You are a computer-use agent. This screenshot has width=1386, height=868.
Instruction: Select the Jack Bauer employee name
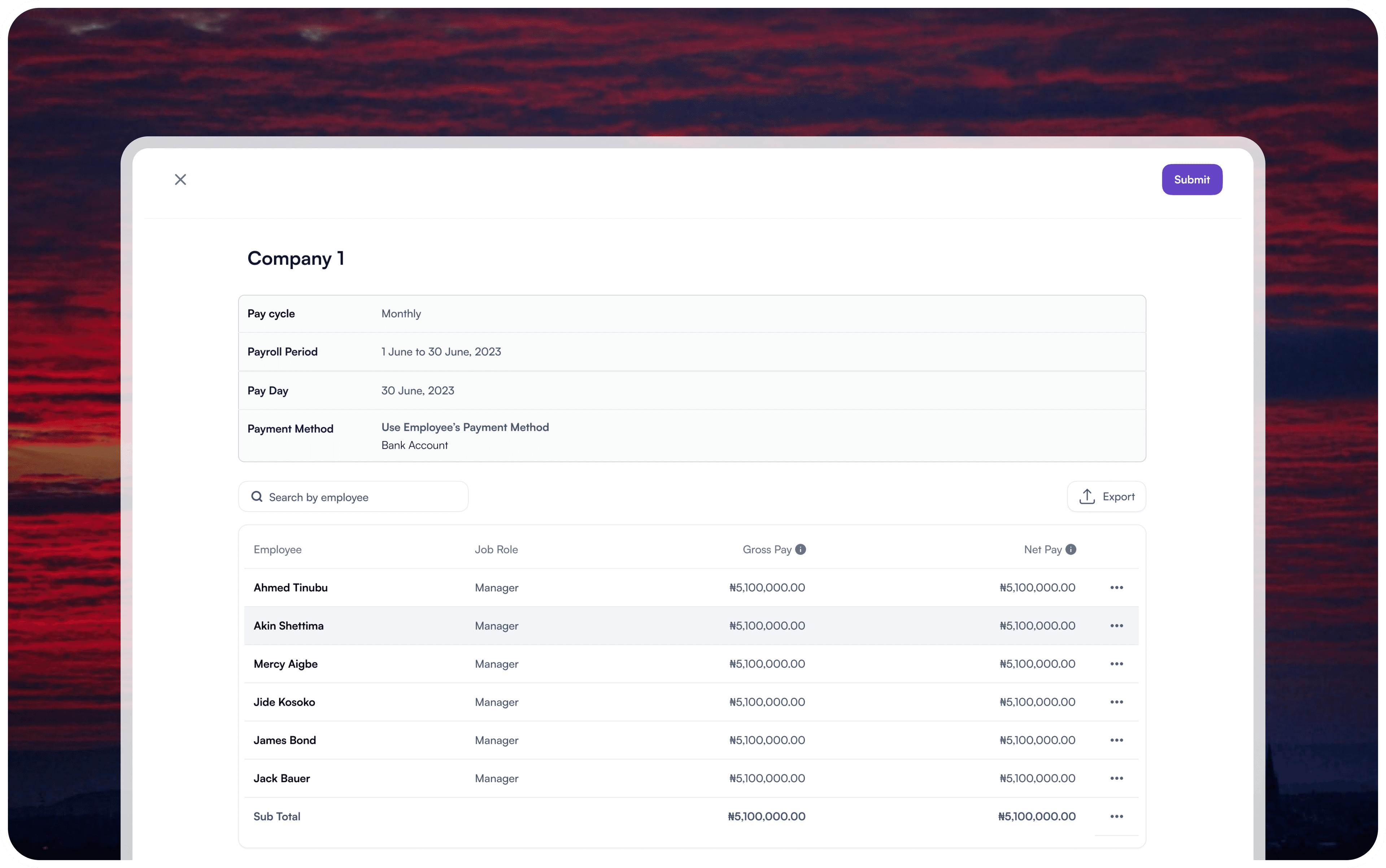[282, 779]
